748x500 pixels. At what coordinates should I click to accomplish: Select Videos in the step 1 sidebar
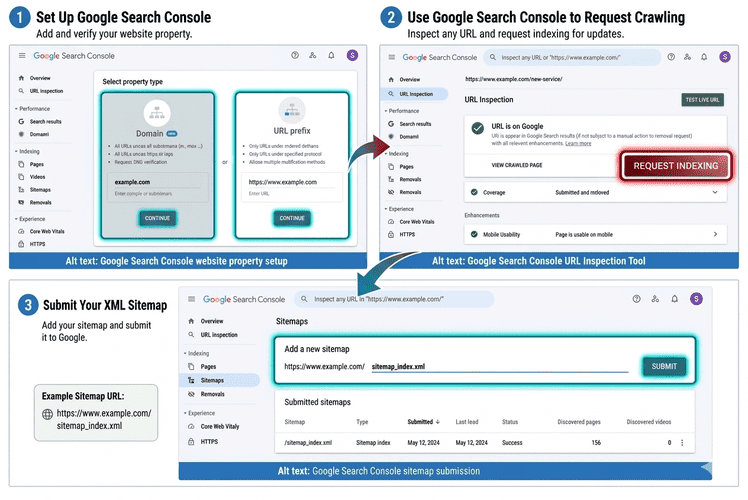pos(37,177)
